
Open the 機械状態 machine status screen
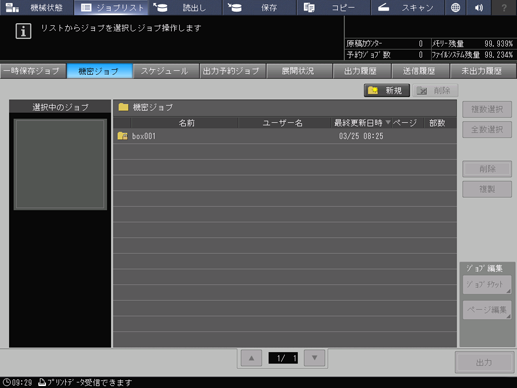(37, 7)
